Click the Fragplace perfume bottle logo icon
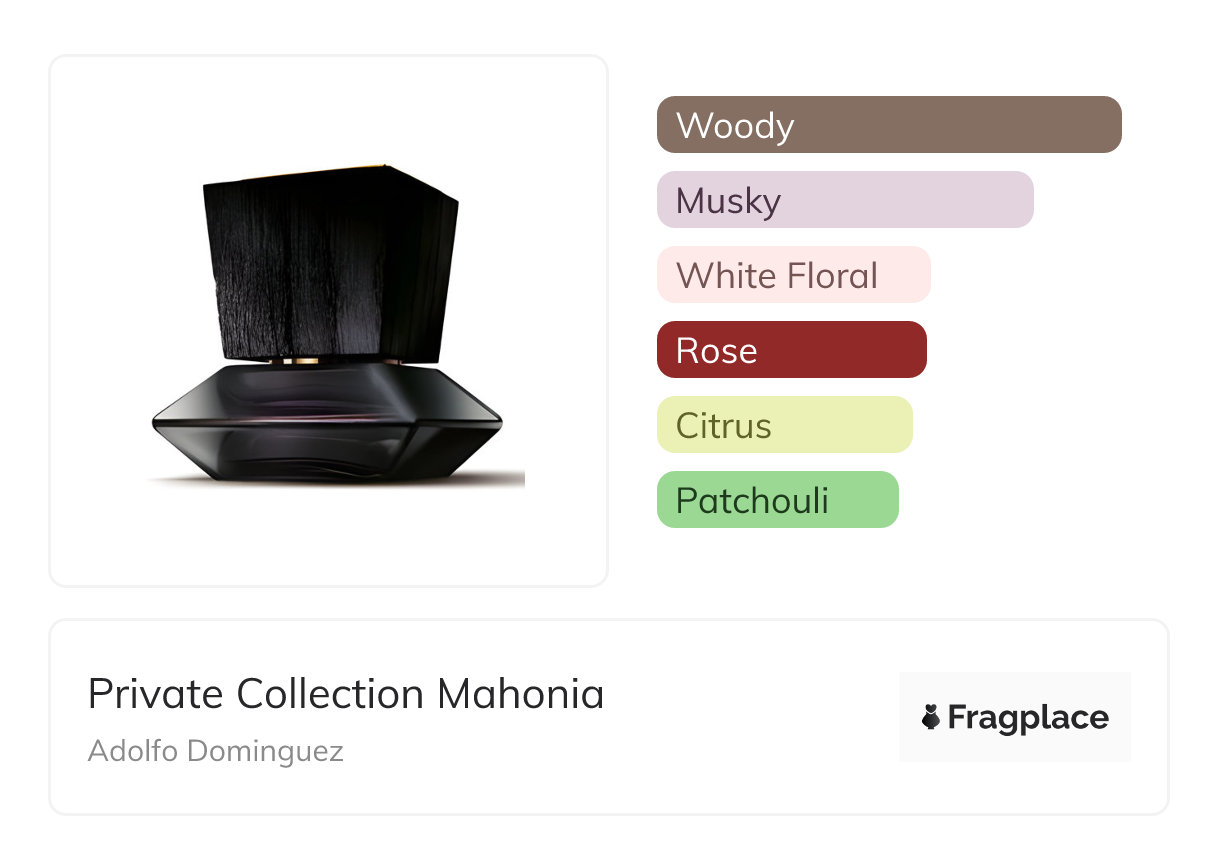The width and height of the screenshot is (1218, 864). [x=931, y=717]
